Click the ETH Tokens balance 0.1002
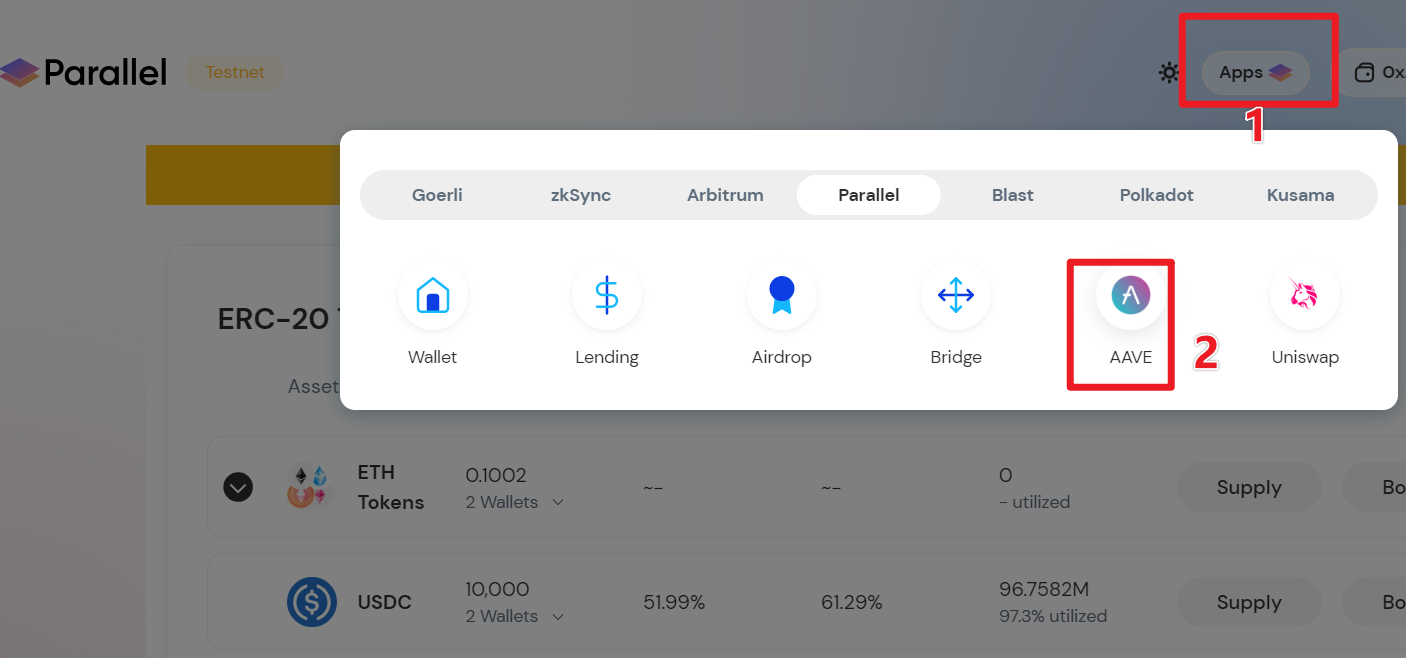 pos(496,475)
